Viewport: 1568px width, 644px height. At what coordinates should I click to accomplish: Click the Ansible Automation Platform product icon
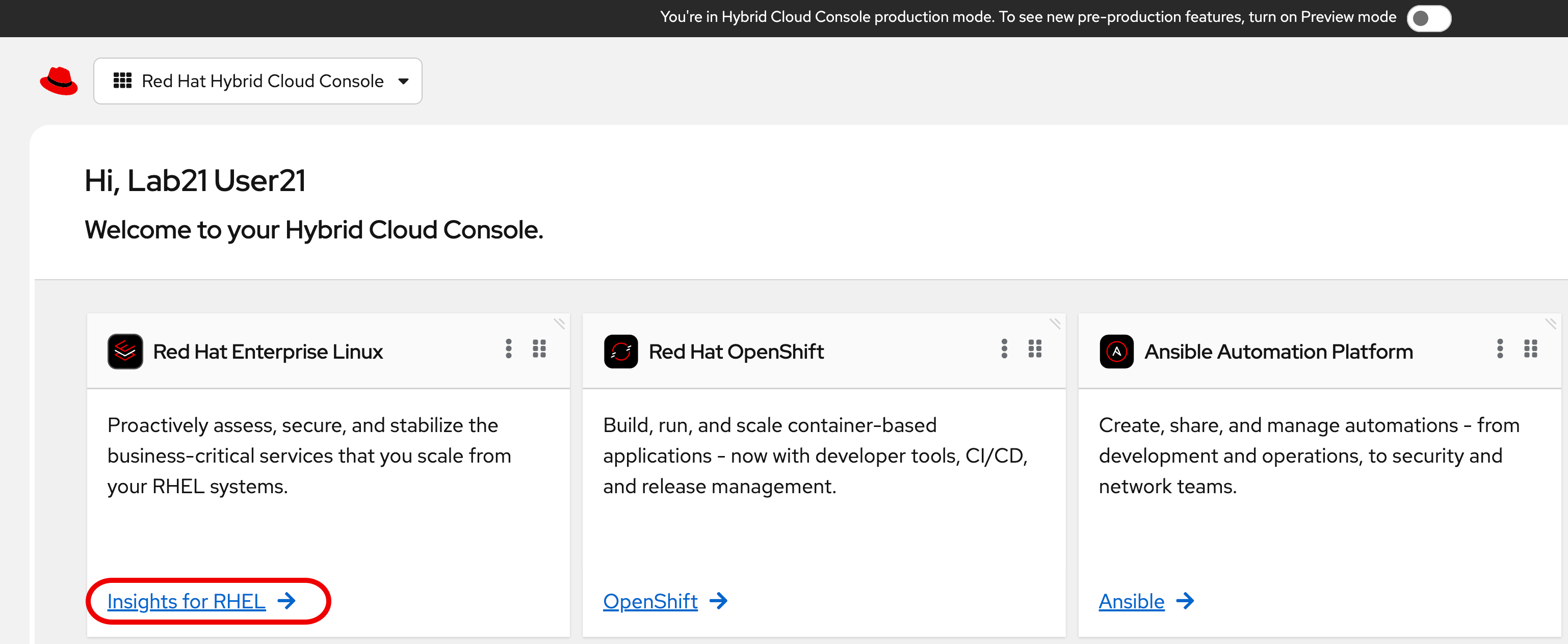1117,352
